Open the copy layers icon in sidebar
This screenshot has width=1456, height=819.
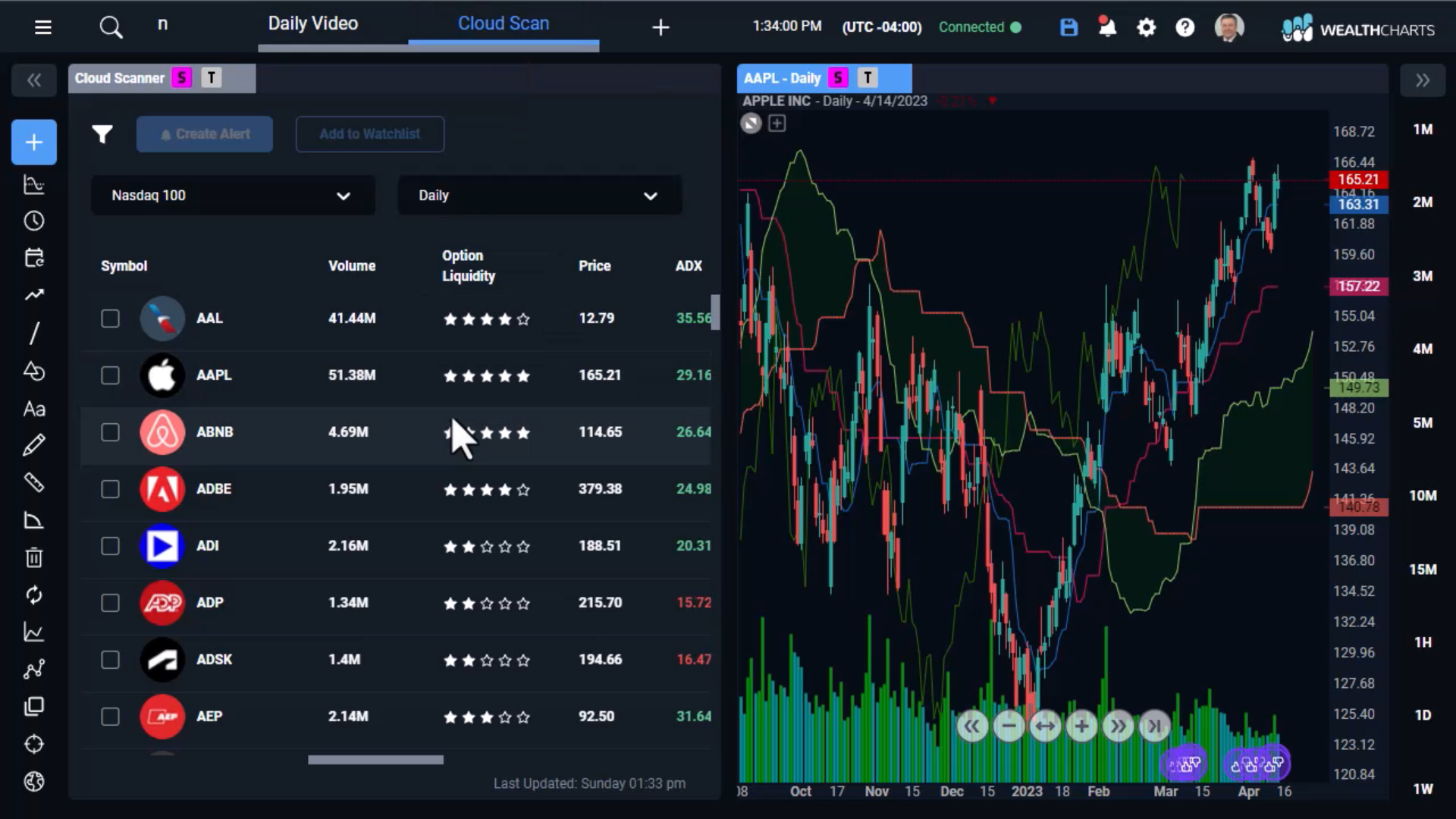coord(34,707)
